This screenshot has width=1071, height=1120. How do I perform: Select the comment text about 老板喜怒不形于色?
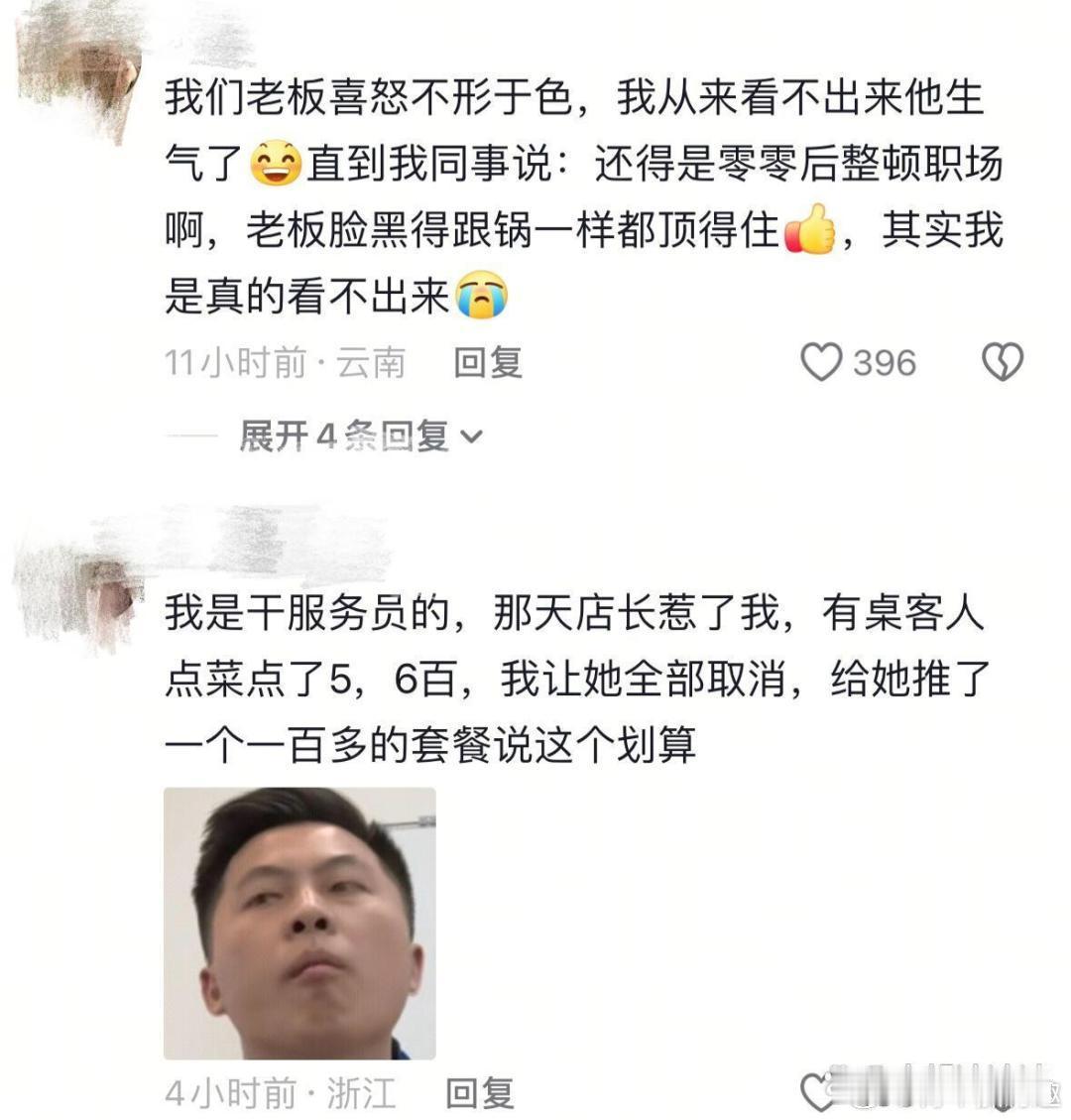(584, 196)
